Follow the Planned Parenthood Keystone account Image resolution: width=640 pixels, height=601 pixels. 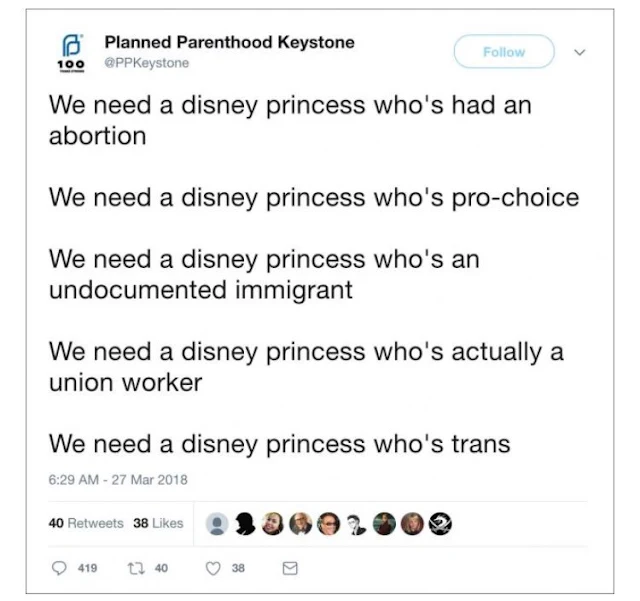[504, 52]
